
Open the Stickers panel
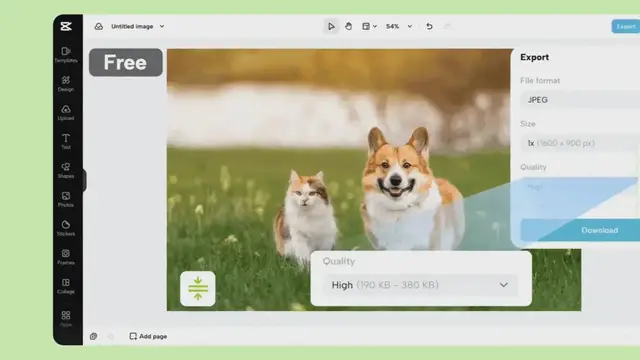[x=66, y=229]
